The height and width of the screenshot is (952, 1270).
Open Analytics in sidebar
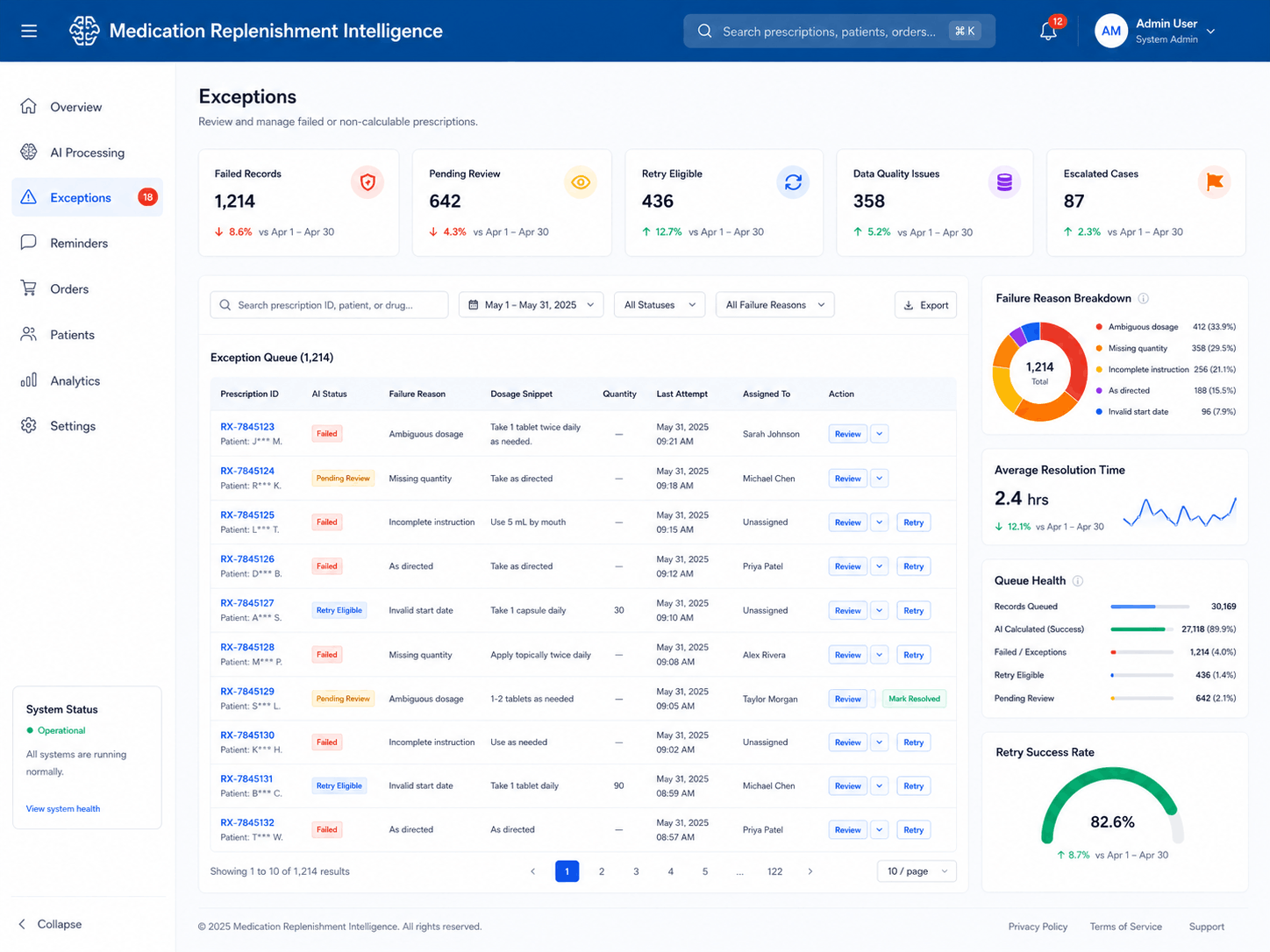coord(87,380)
